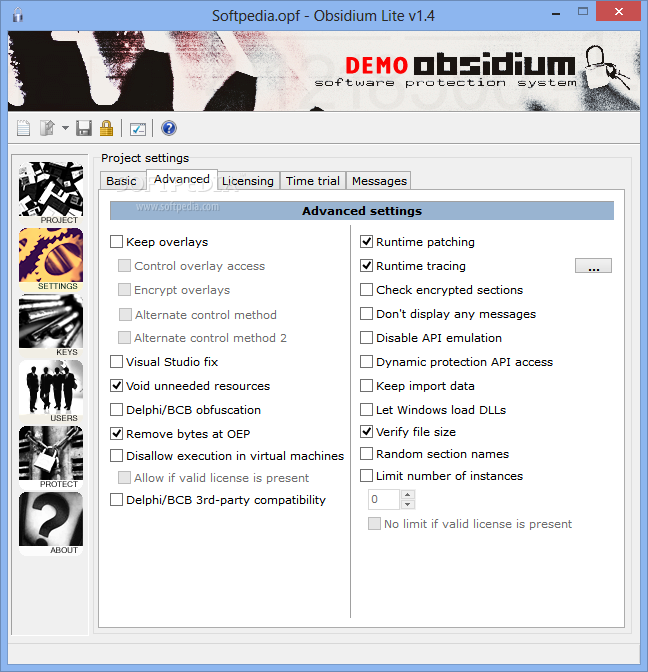Enable Disable API emulation option
648x672 pixels.
[x=366, y=338]
